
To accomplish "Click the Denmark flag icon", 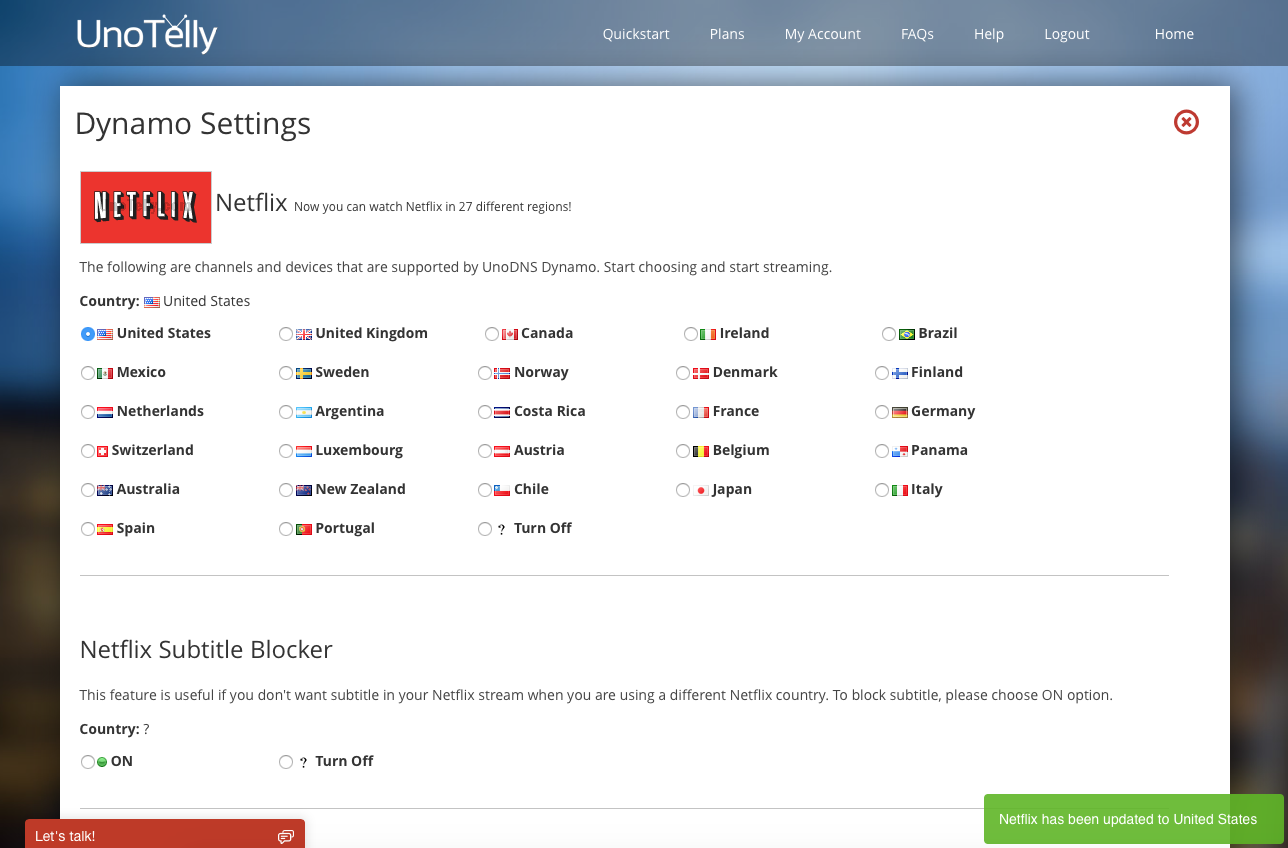I will coord(701,373).
